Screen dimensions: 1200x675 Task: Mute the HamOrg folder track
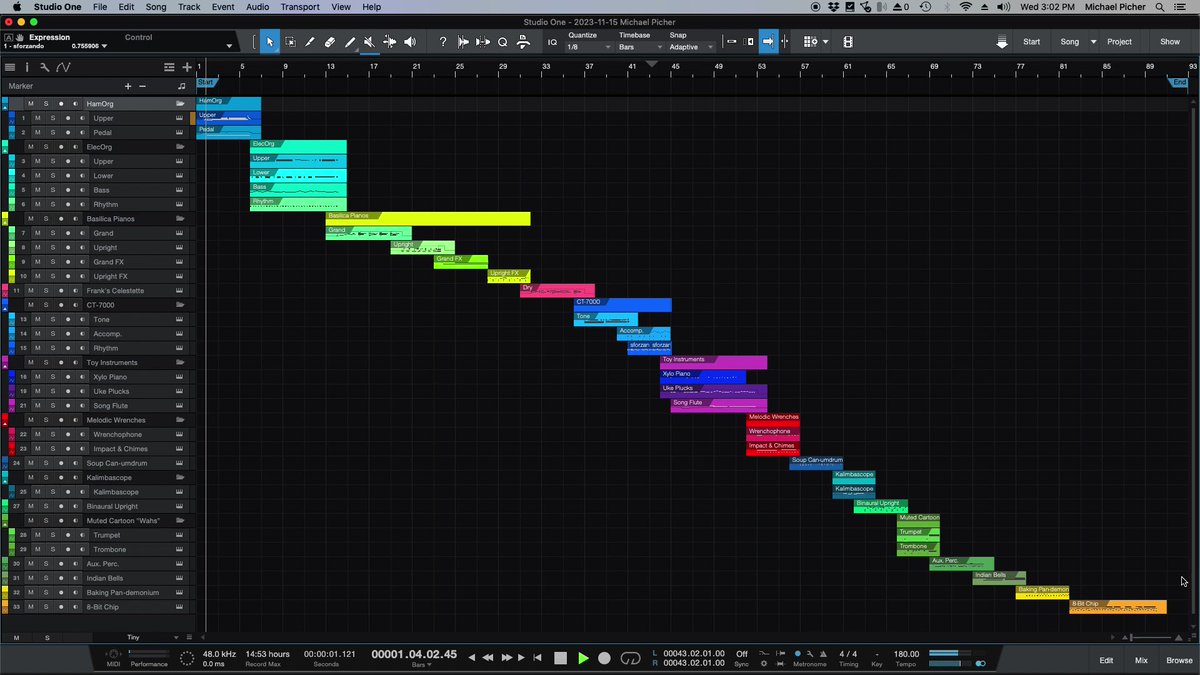[x=30, y=104]
